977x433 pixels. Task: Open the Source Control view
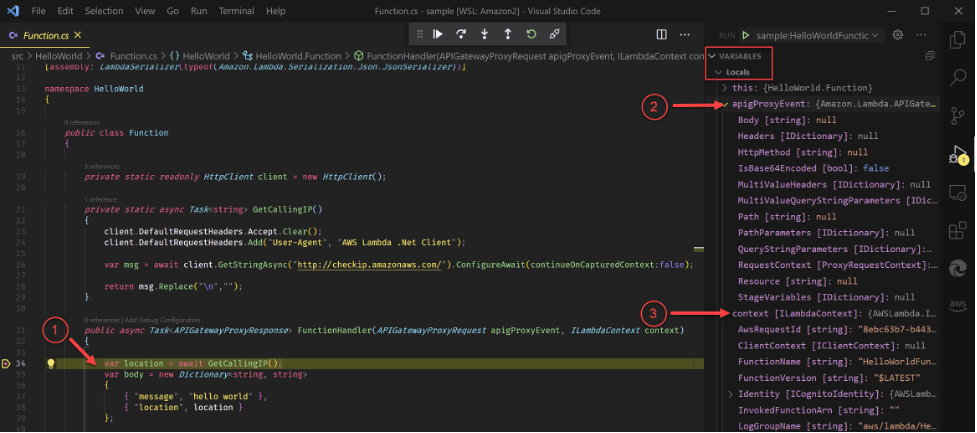[958, 115]
